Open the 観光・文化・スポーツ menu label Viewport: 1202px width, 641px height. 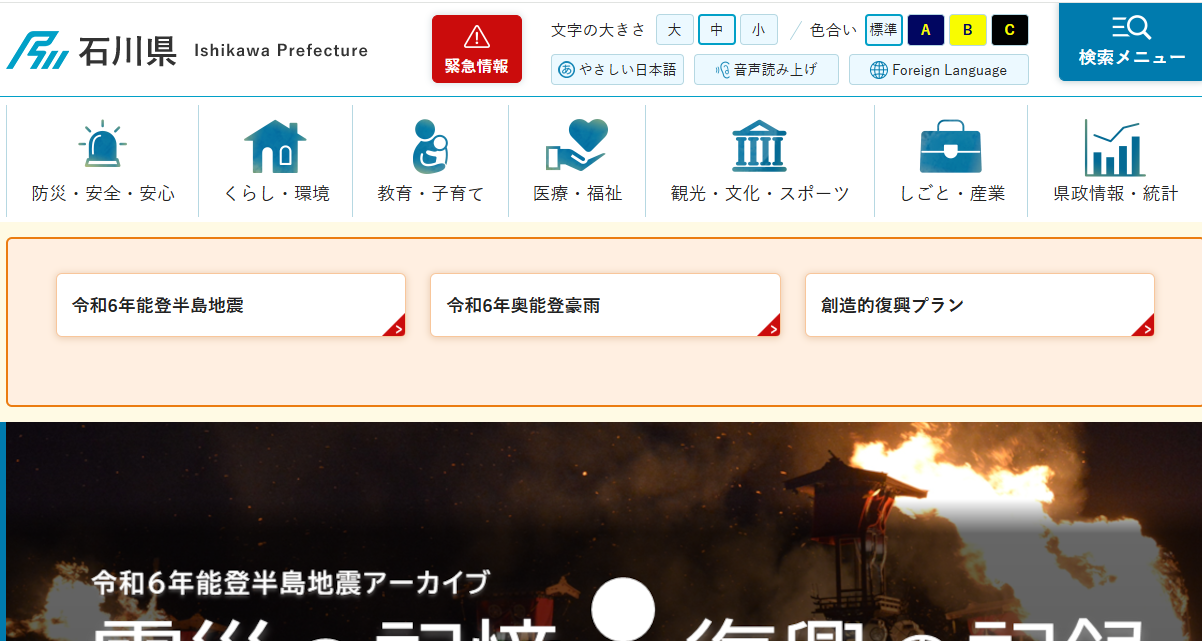tap(760, 194)
